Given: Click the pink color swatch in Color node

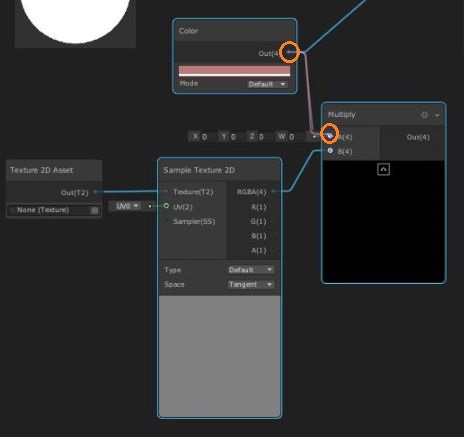Looking at the screenshot, I should coord(234,70).
